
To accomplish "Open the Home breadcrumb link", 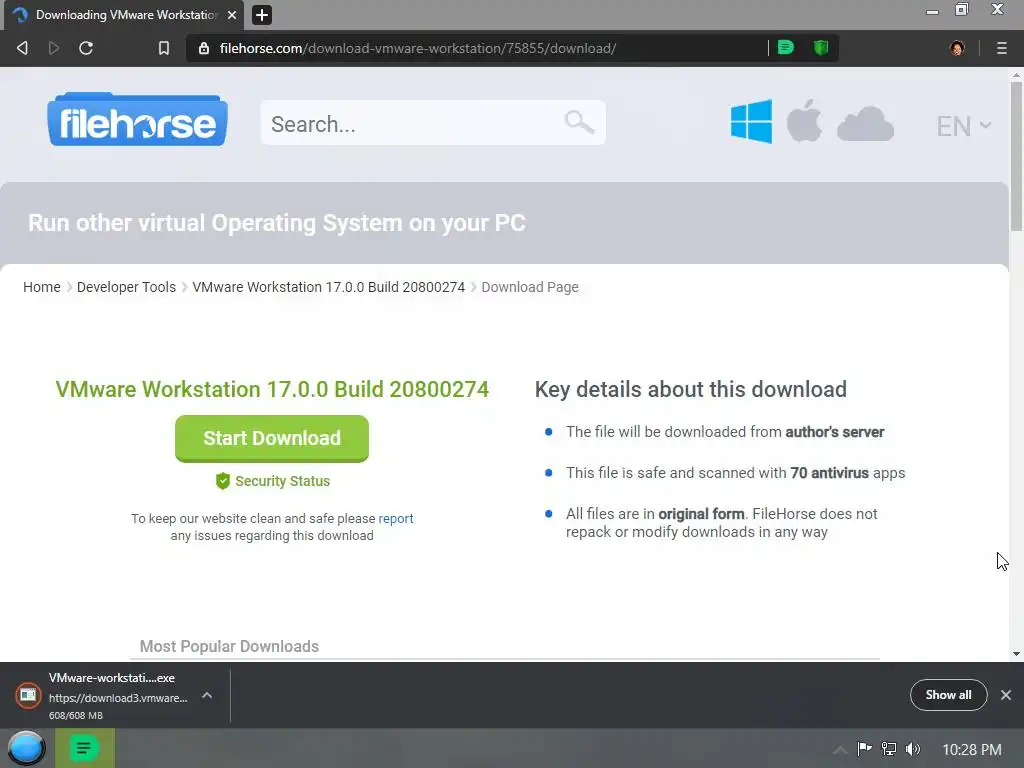I will pos(42,287).
